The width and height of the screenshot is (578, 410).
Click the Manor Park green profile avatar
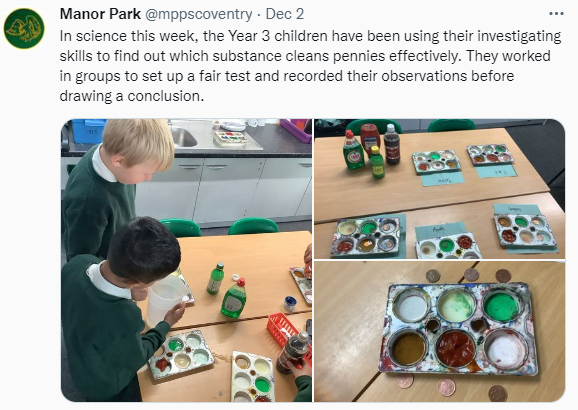point(24,28)
